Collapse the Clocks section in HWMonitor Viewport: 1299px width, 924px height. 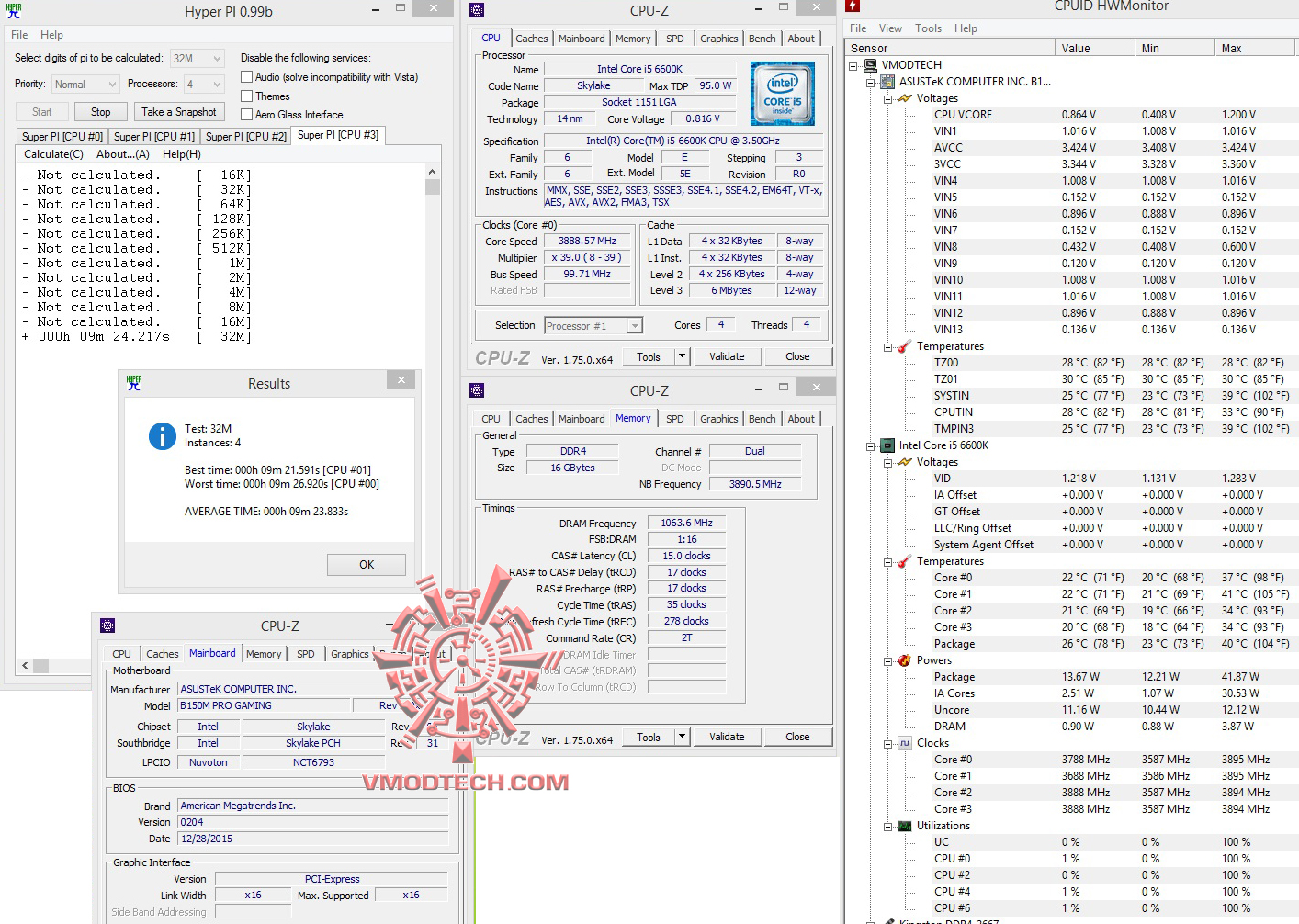pos(887,743)
